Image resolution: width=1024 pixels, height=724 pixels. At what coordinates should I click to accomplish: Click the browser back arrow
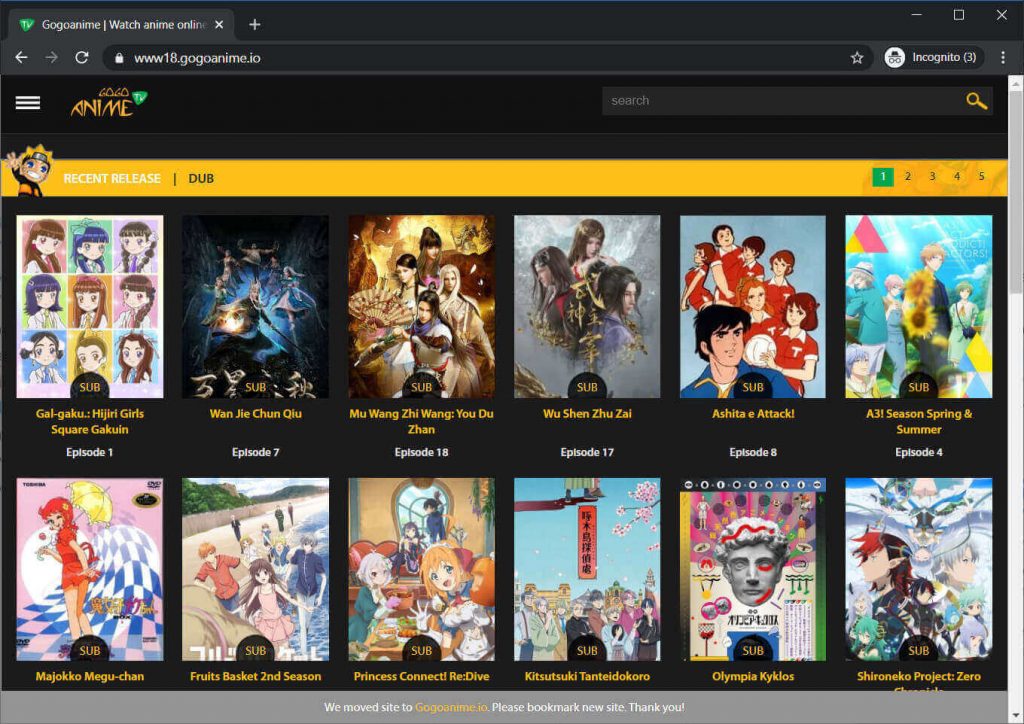(x=21, y=57)
